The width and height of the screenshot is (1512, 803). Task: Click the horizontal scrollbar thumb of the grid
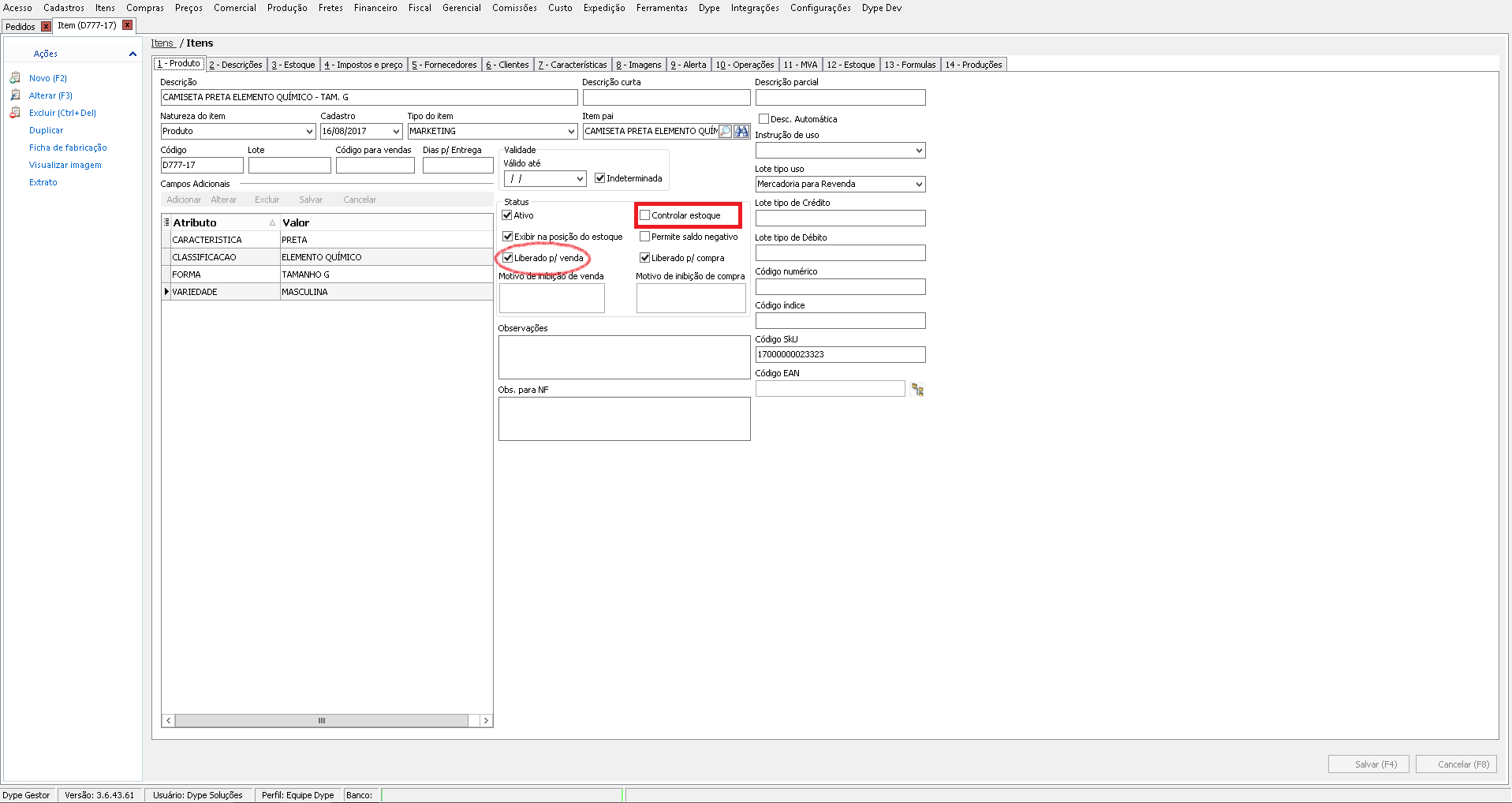tap(322, 721)
